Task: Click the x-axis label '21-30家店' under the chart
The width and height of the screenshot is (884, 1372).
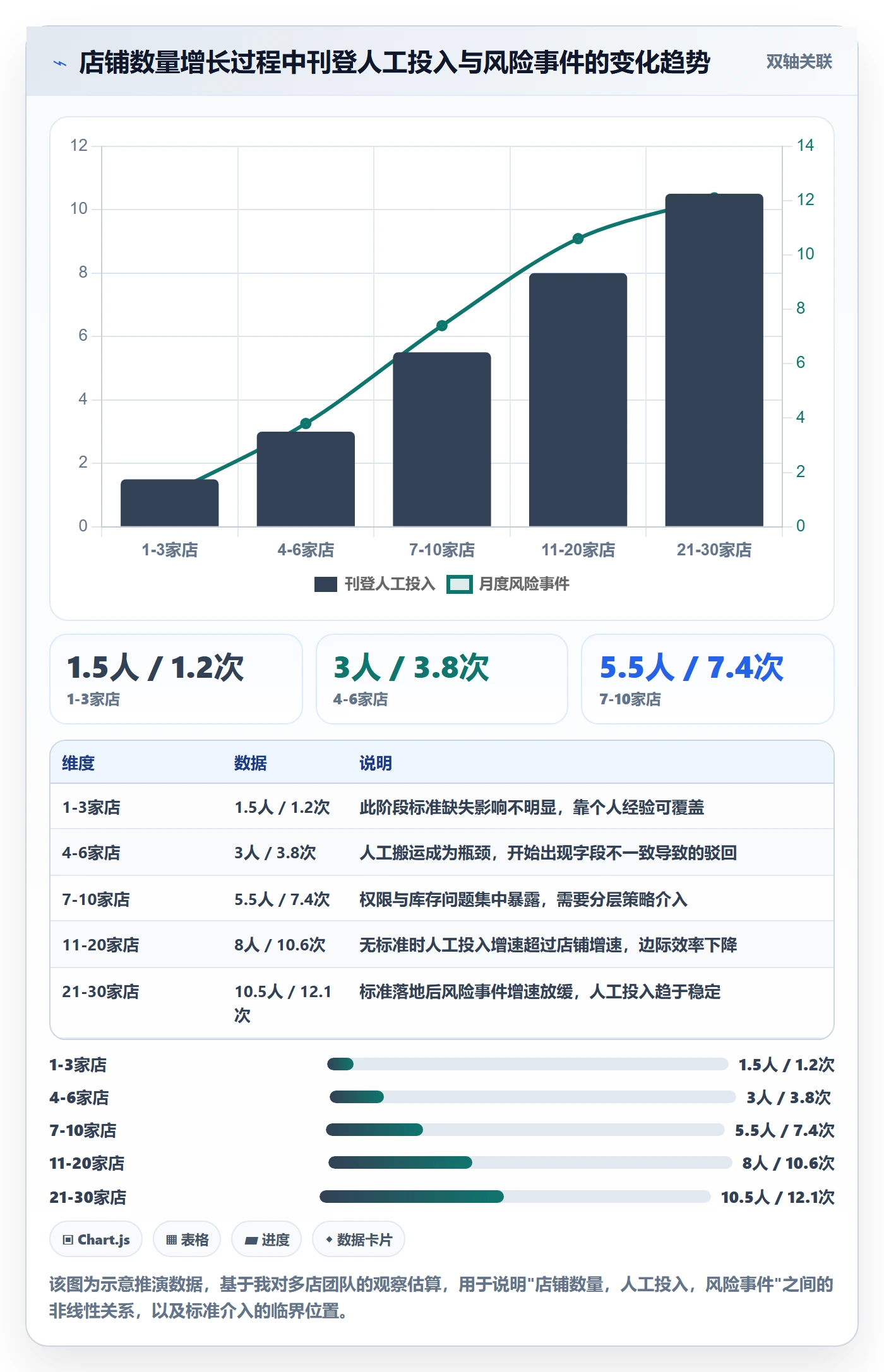Action: coord(714,550)
